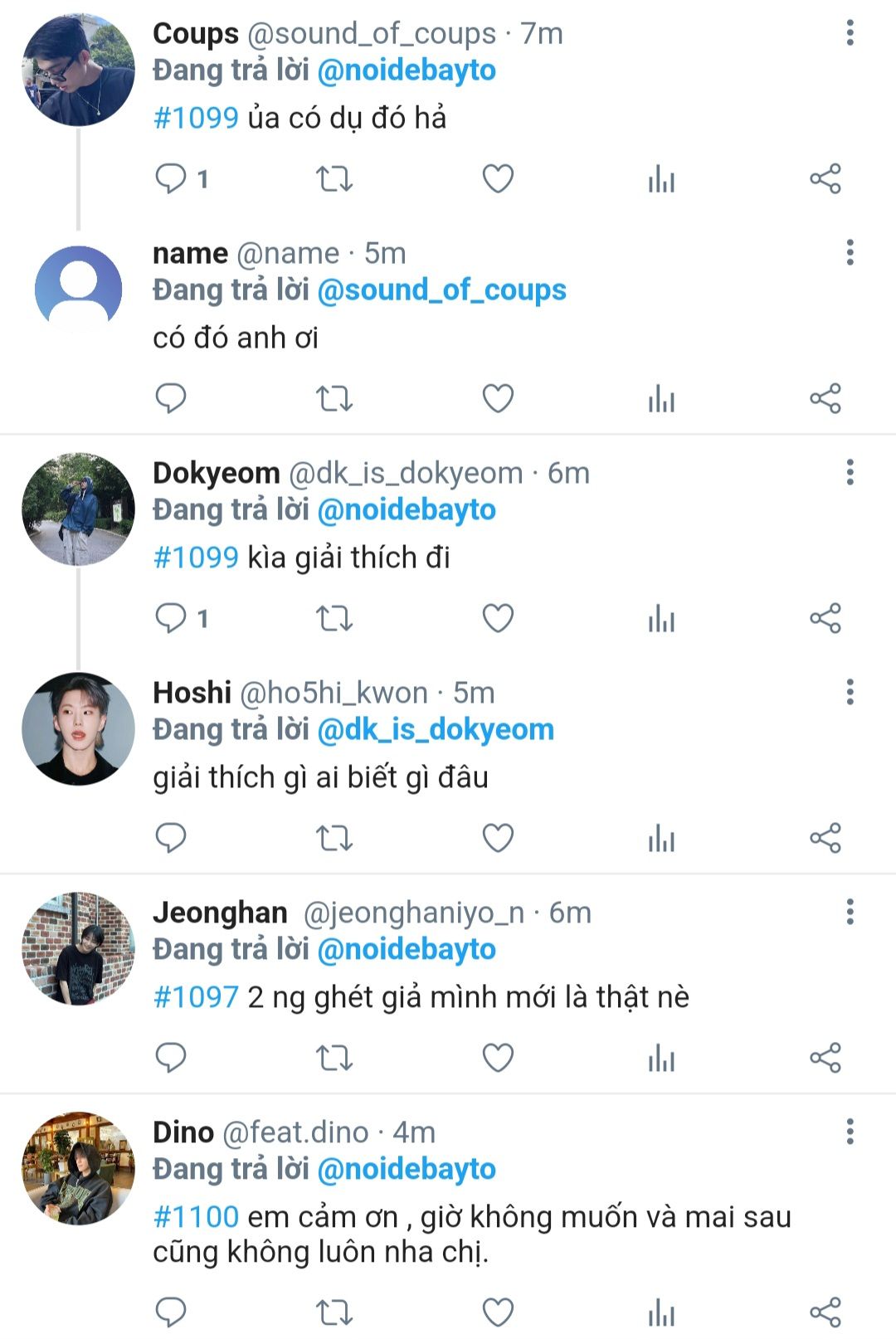Image resolution: width=896 pixels, height=1339 pixels.
Task: Like Hoshi's reply
Action: [x=498, y=838]
